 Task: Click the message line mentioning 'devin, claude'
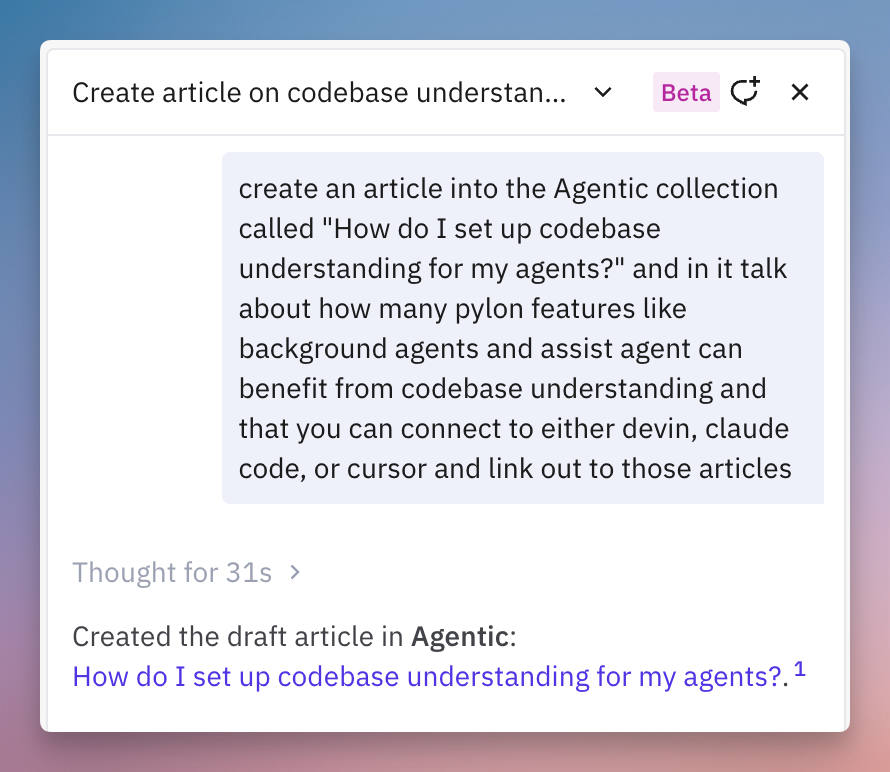tap(514, 429)
